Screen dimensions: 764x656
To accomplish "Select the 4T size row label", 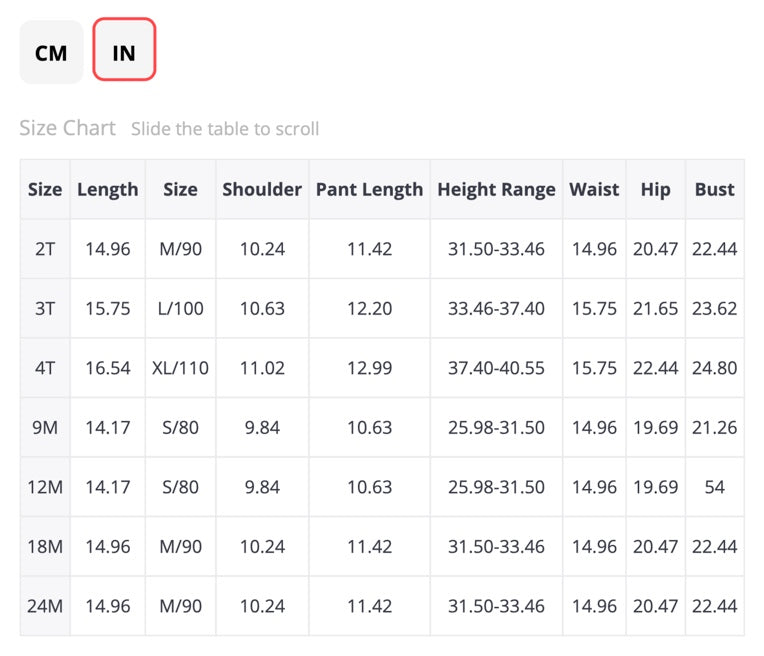I will click(45, 368).
